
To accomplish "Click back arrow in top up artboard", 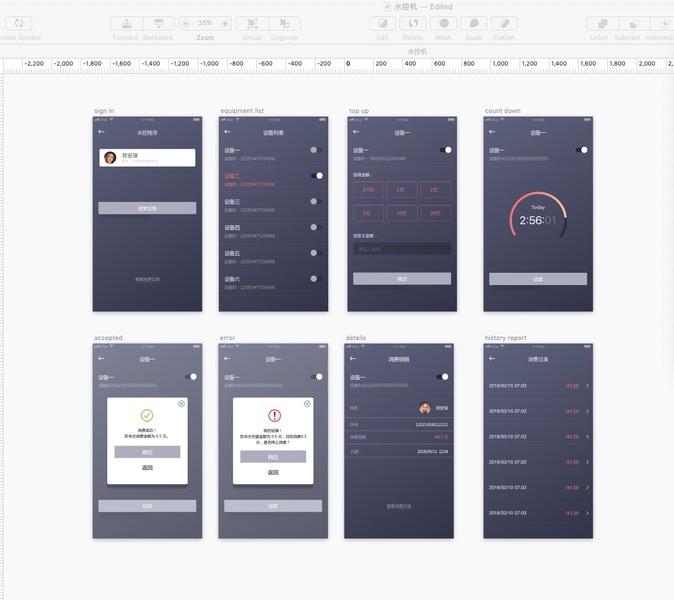I will pos(356,132).
